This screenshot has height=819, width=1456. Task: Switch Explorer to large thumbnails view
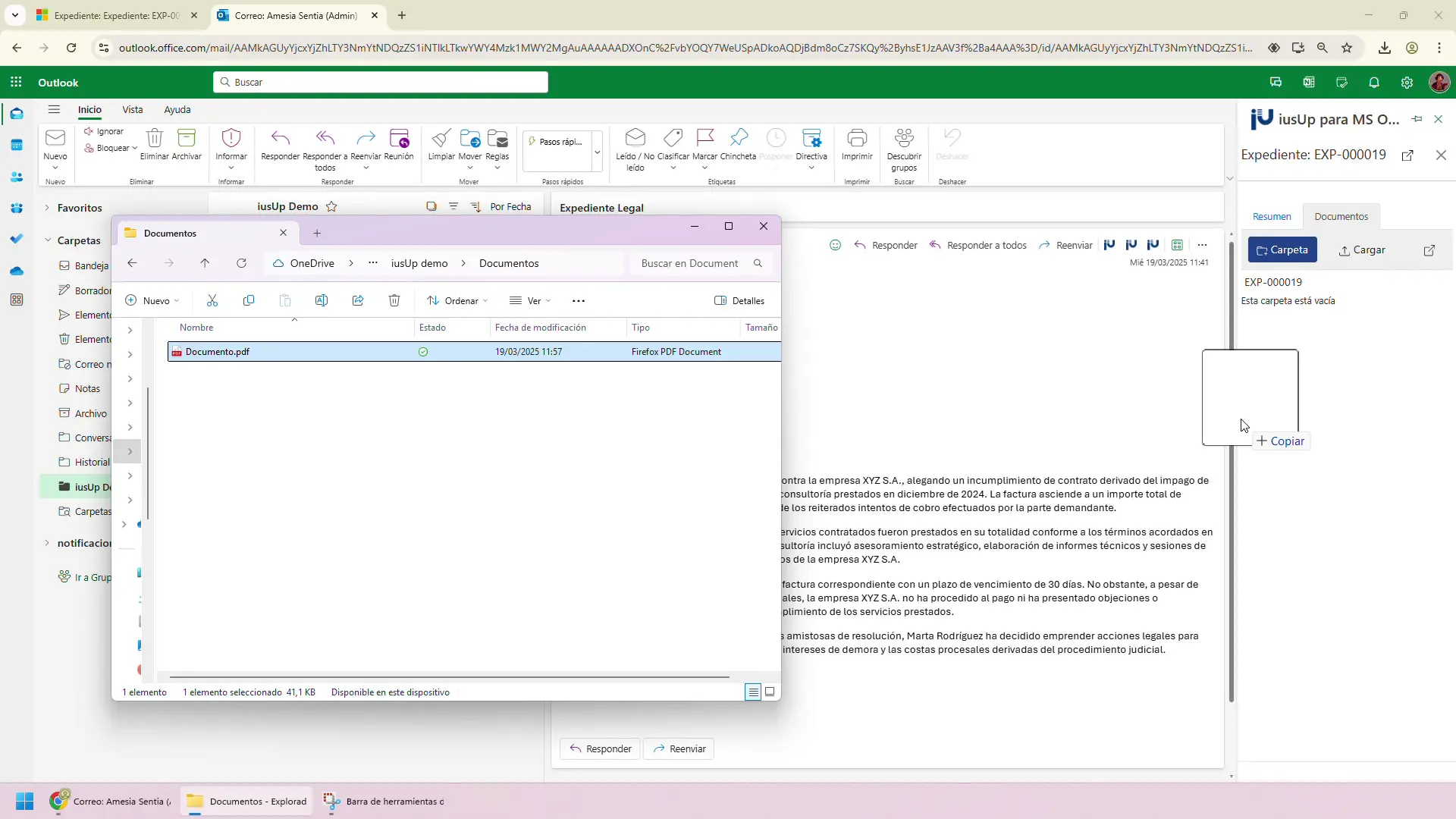coord(770,692)
